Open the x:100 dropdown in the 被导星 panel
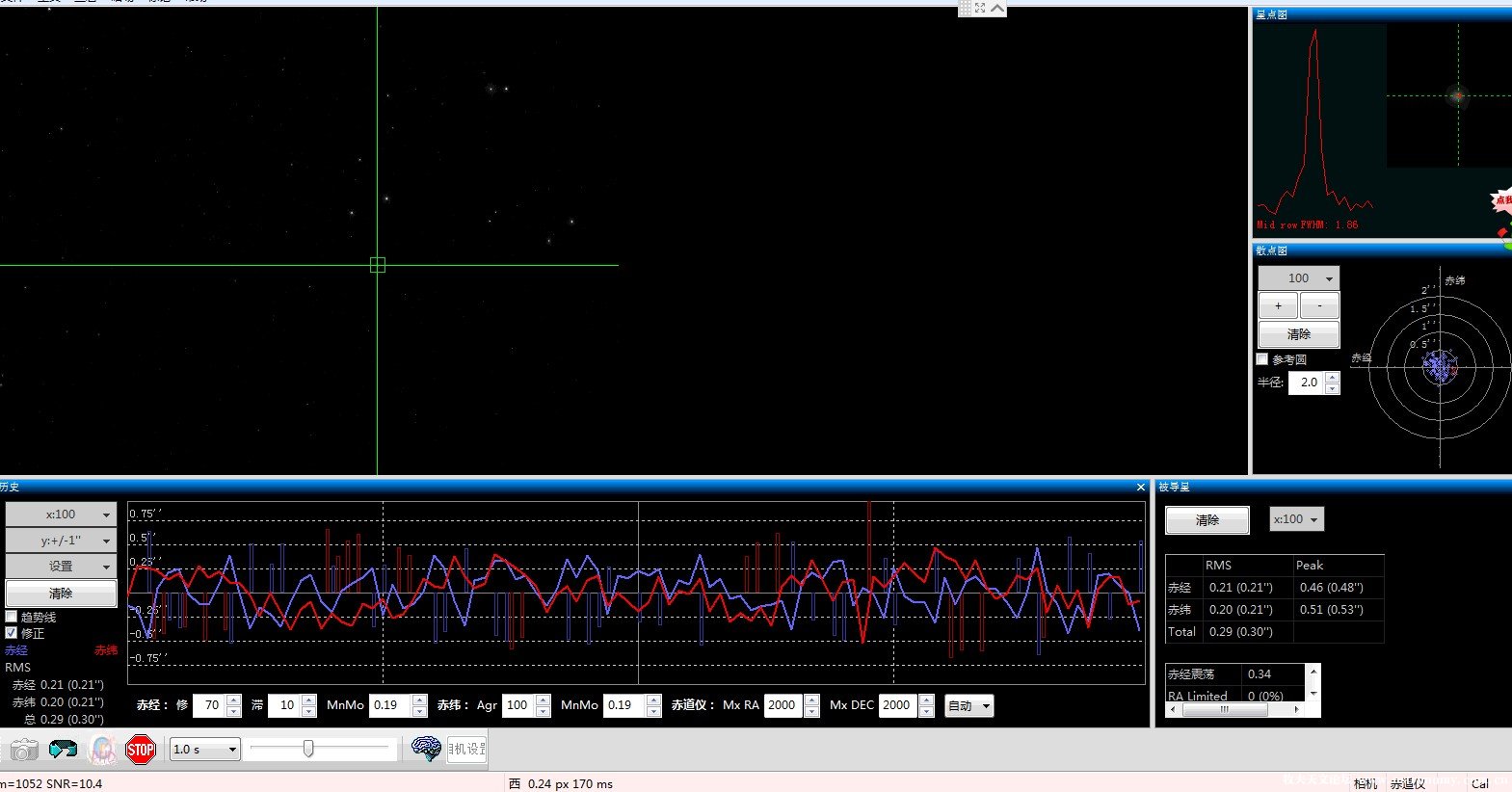Viewport: 1512px width, 792px height. 1296,519
